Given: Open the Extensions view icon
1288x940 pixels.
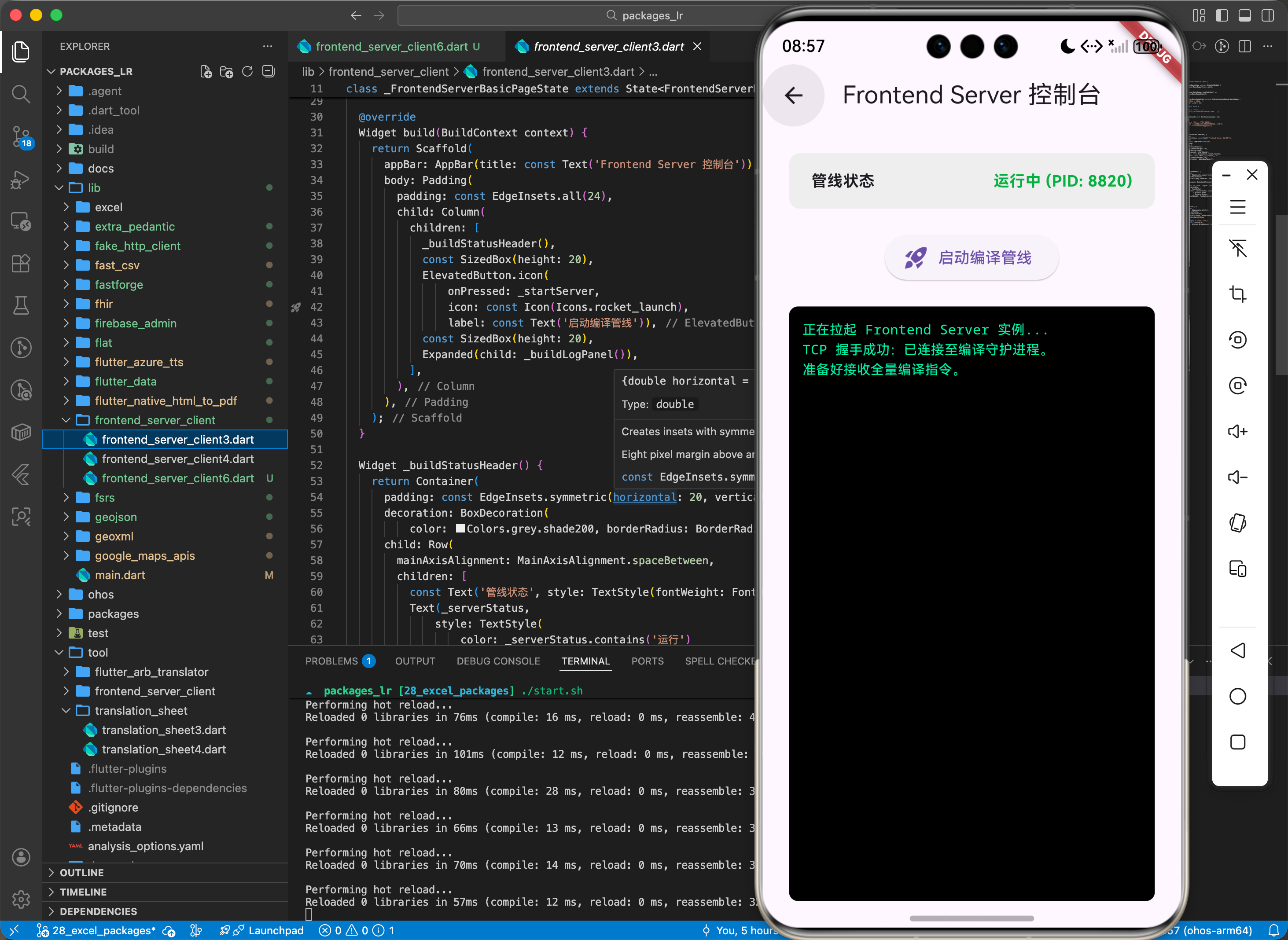Looking at the screenshot, I should click(x=21, y=264).
